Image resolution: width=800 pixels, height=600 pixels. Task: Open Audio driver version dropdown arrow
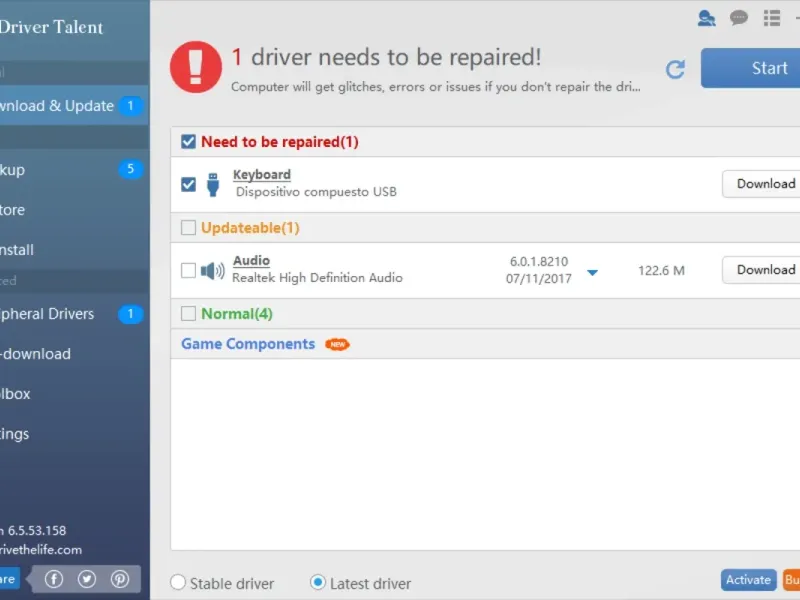click(592, 272)
